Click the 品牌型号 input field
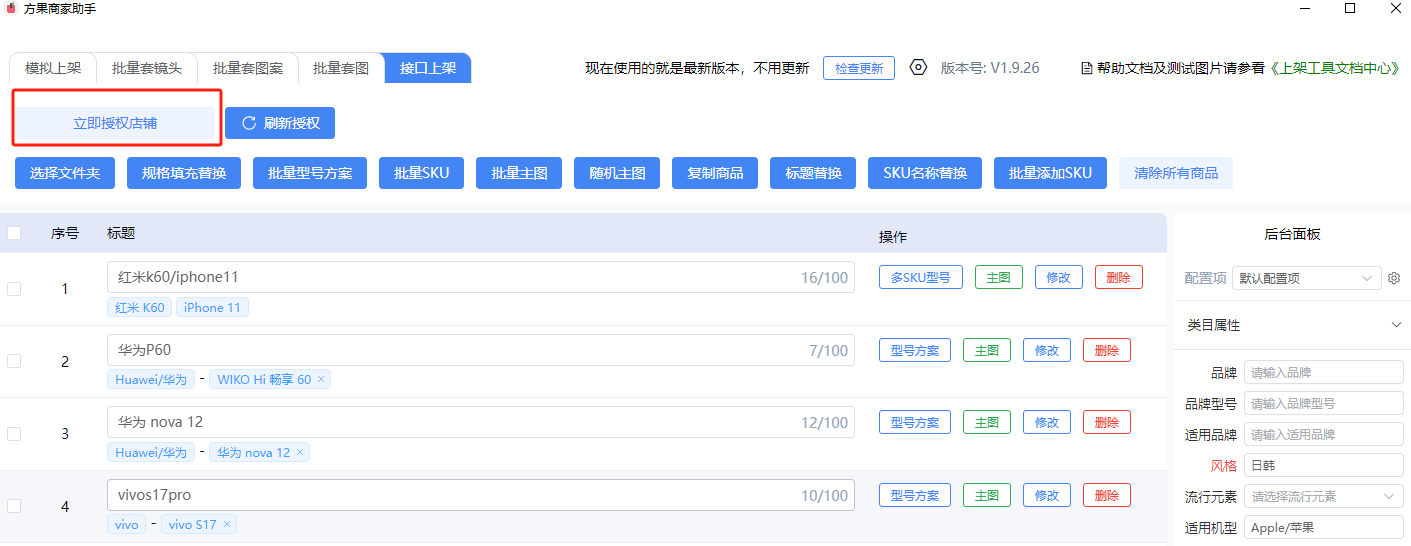This screenshot has height=546, width=1411. 1324,403
